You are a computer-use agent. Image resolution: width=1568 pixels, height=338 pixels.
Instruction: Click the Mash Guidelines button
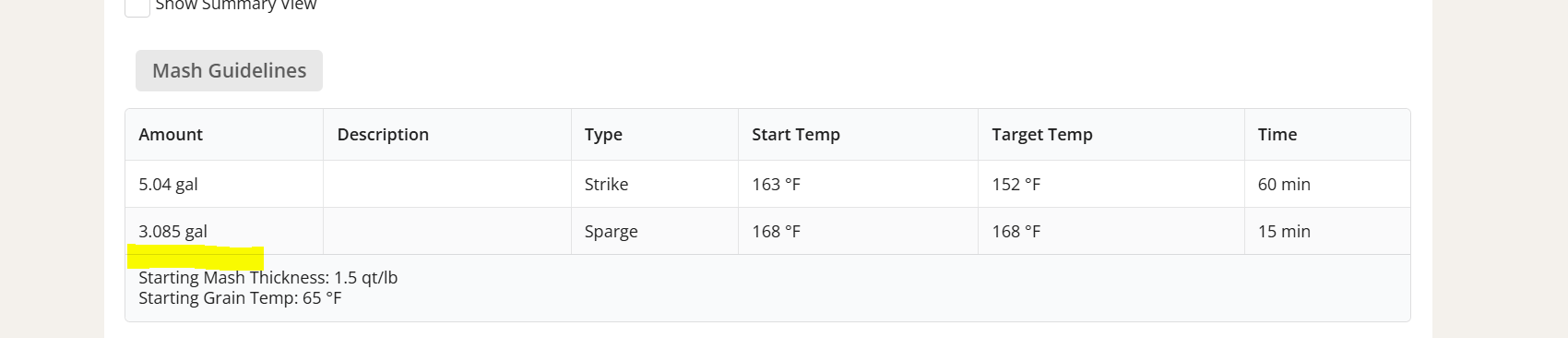click(229, 71)
